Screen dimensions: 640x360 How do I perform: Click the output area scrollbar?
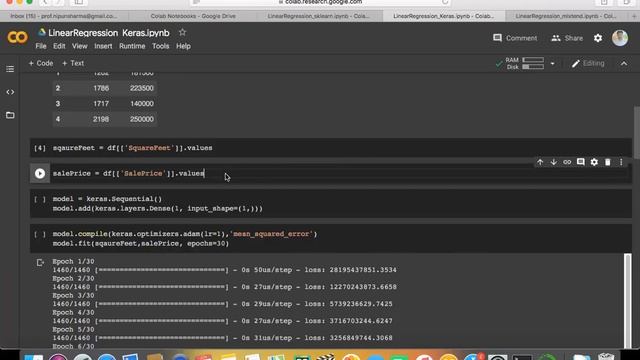[627, 300]
